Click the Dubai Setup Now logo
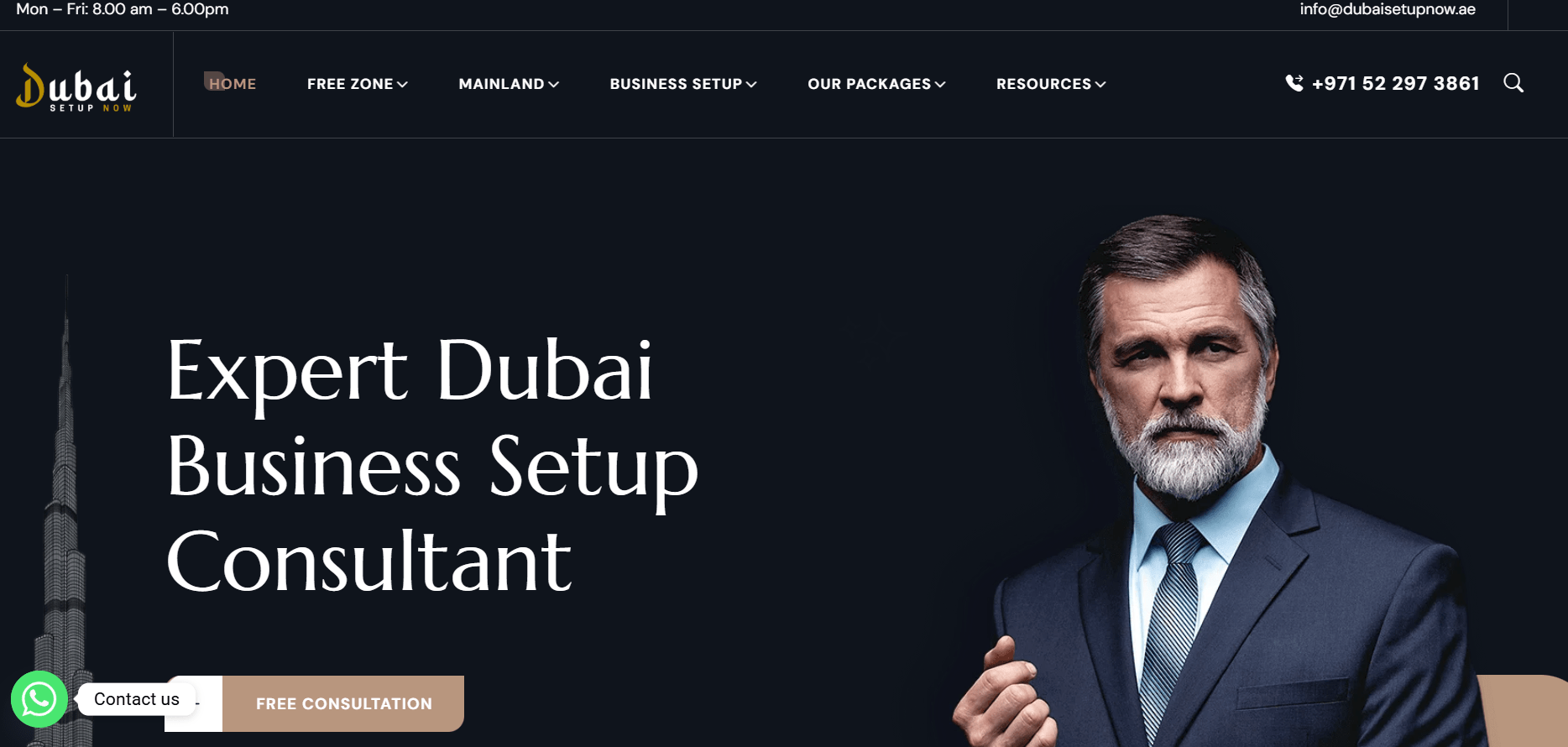This screenshot has width=1568, height=747. pos(76,87)
